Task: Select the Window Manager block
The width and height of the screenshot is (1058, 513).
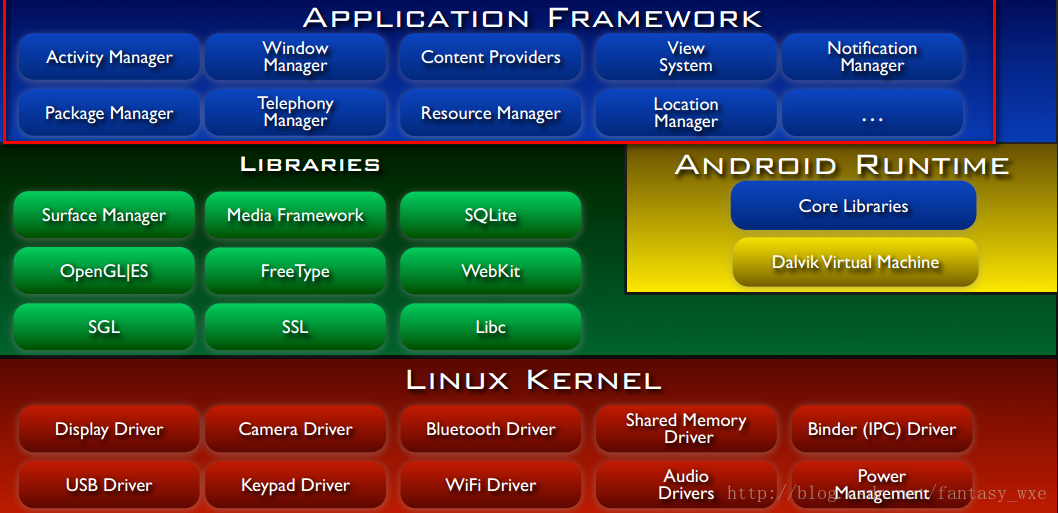Action: click(296, 57)
